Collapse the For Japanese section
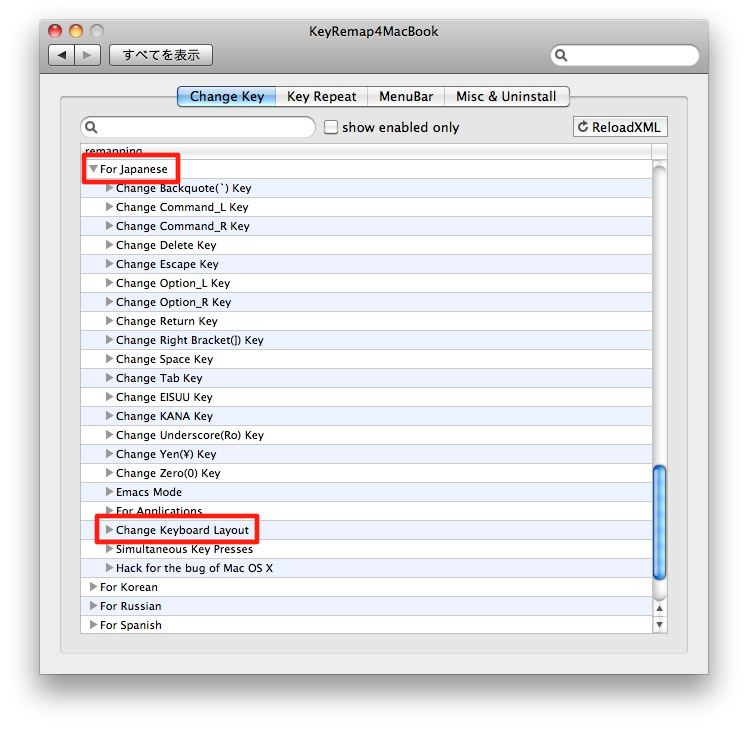 click(93, 169)
